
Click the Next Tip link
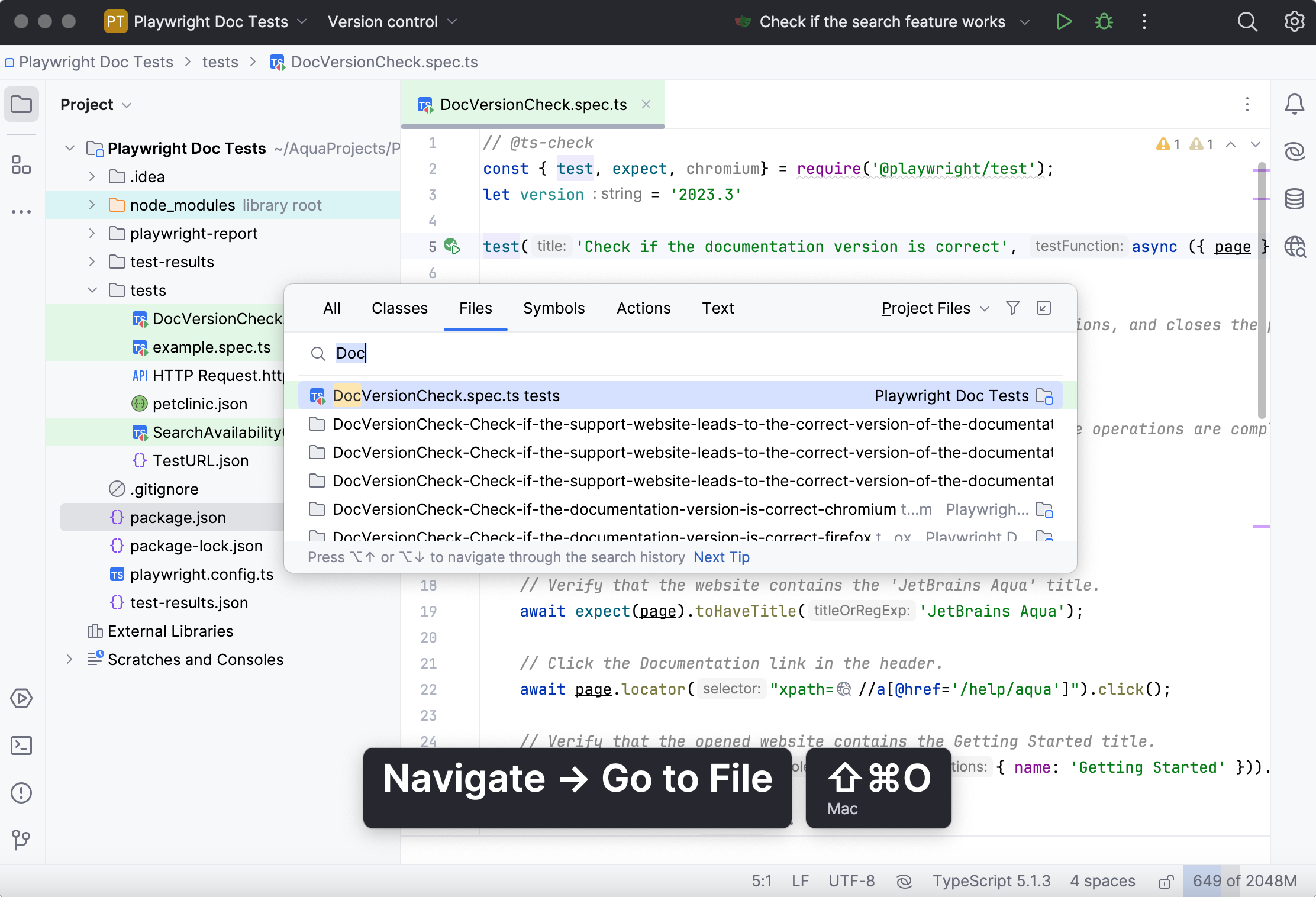click(x=721, y=557)
